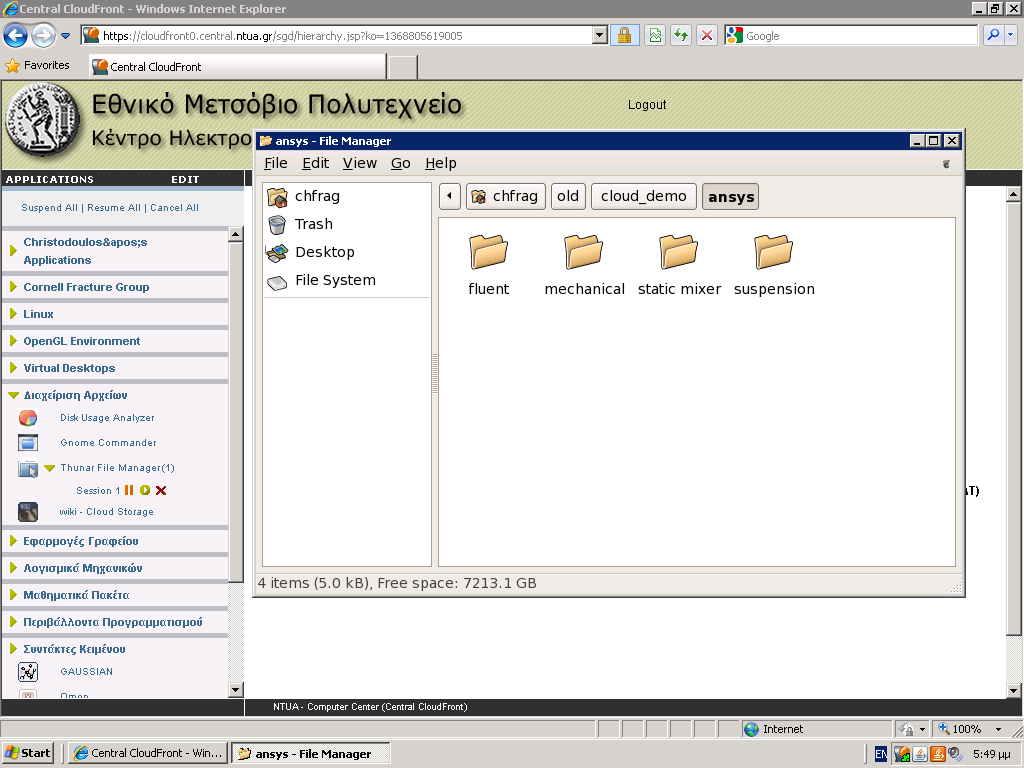Open the mechanical folder

coord(584,253)
